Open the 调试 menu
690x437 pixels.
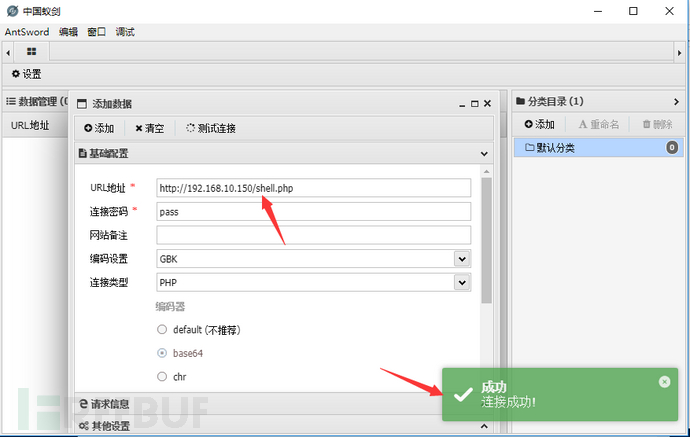click(125, 32)
